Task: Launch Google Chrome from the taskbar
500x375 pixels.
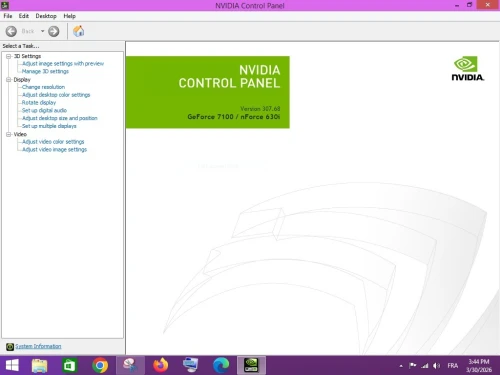Action: coord(100,365)
